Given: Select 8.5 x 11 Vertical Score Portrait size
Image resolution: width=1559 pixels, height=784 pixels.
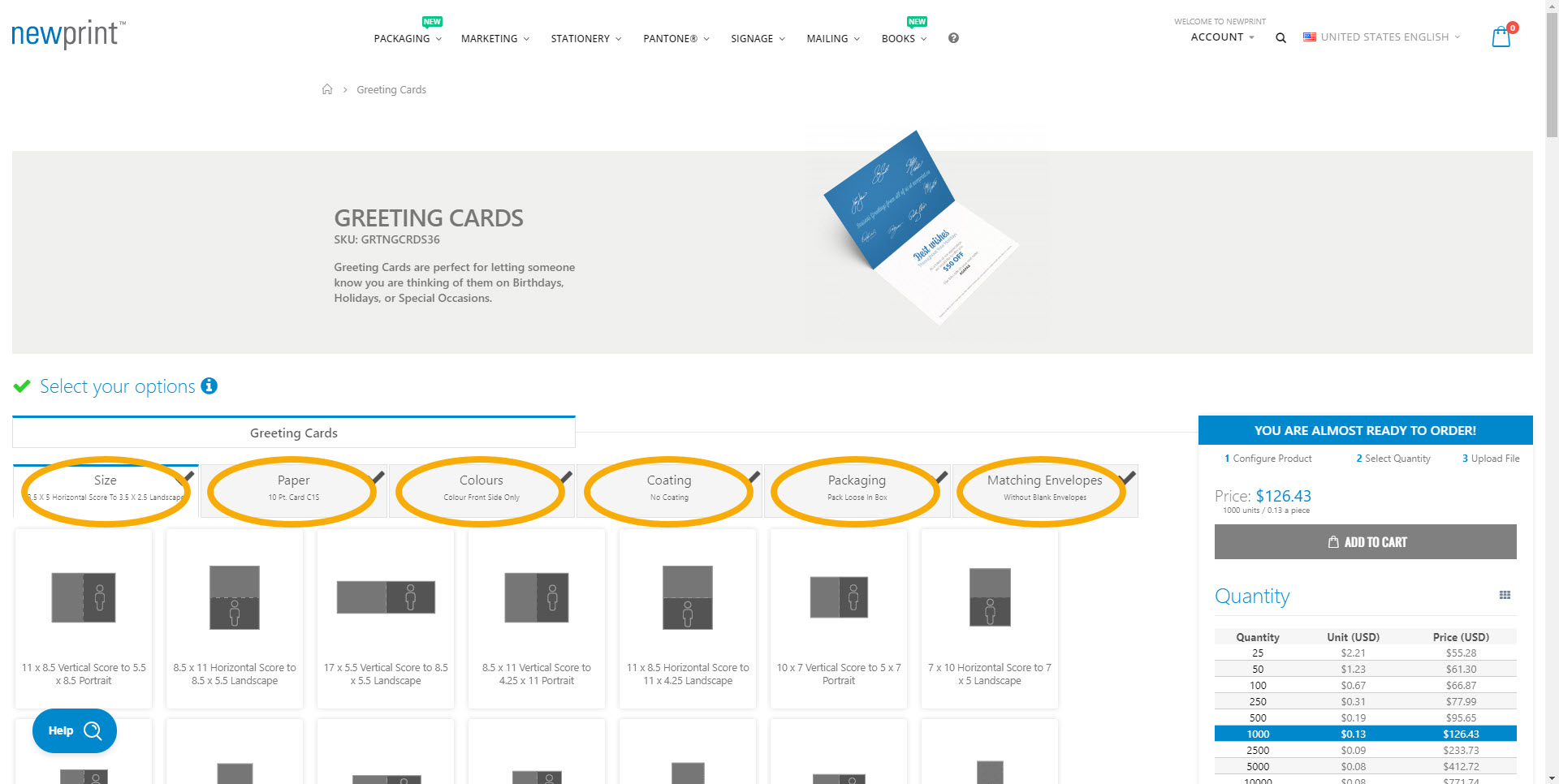Looking at the screenshot, I should [537, 618].
